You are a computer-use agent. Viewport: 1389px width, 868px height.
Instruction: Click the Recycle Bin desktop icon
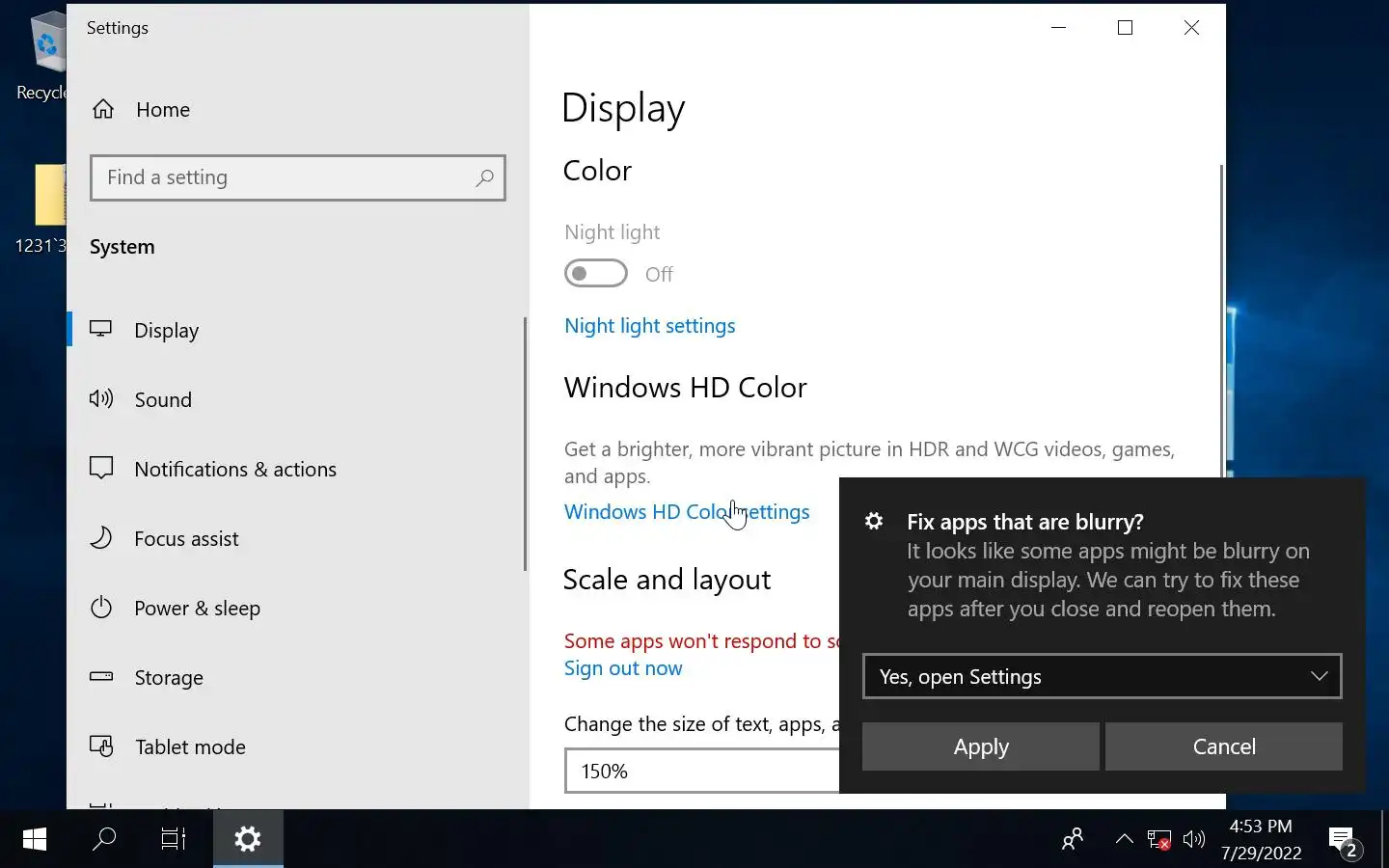click(42, 56)
